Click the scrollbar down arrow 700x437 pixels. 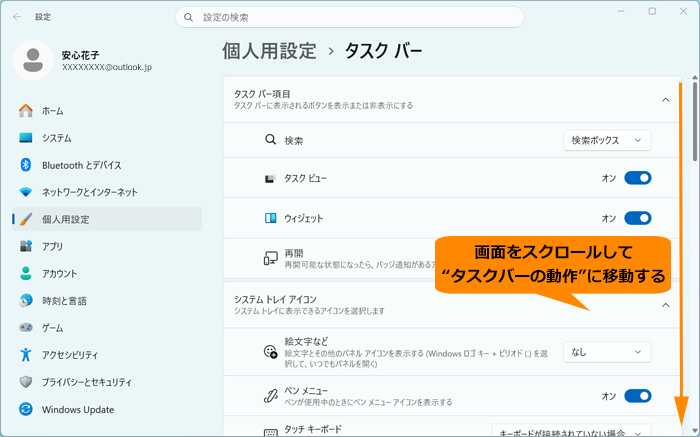(695, 430)
